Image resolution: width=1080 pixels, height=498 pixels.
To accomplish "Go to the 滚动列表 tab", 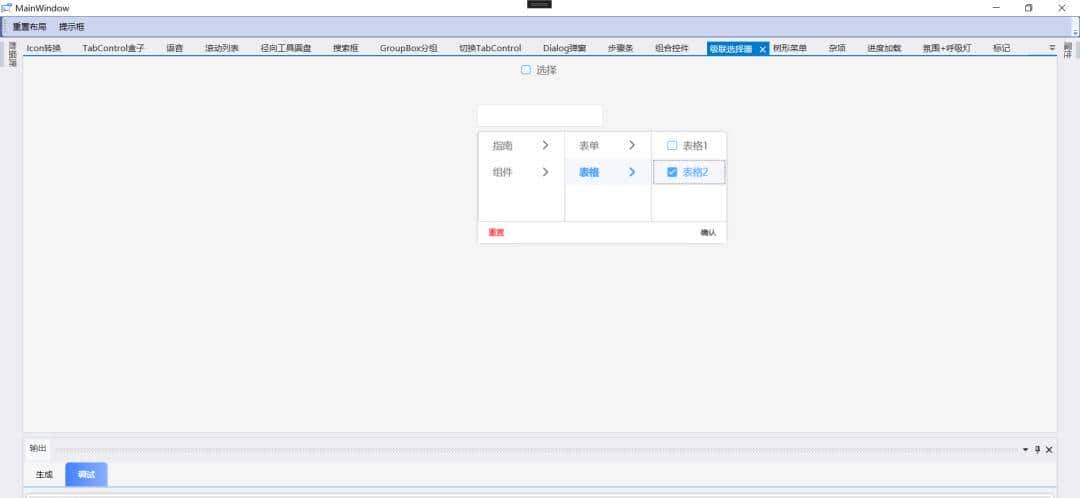I will coord(222,48).
